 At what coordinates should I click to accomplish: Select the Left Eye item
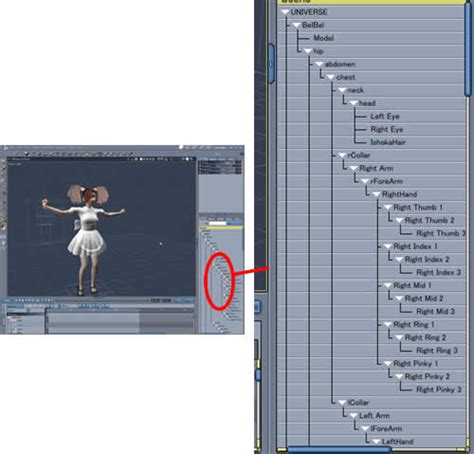[385, 116]
